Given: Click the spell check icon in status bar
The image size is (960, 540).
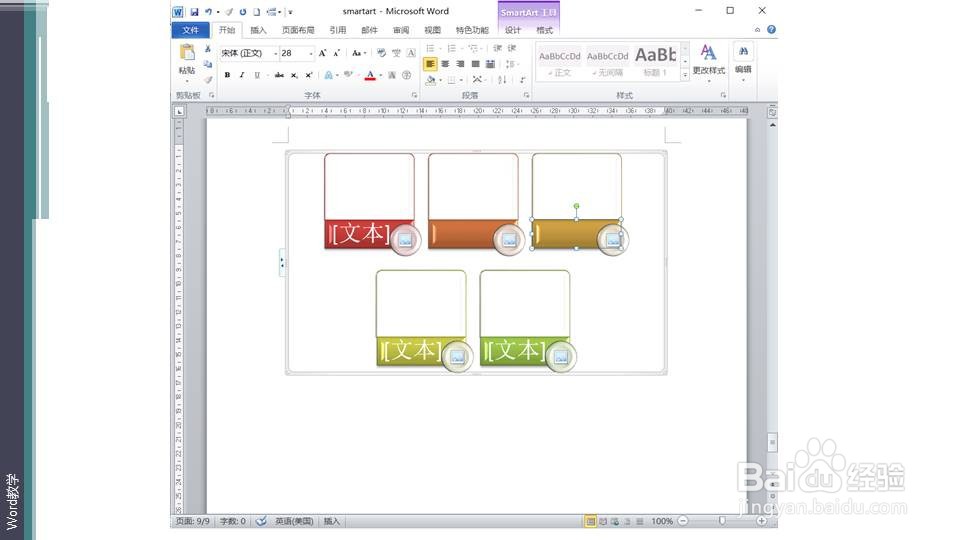Looking at the screenshot, I should [261, 521].
